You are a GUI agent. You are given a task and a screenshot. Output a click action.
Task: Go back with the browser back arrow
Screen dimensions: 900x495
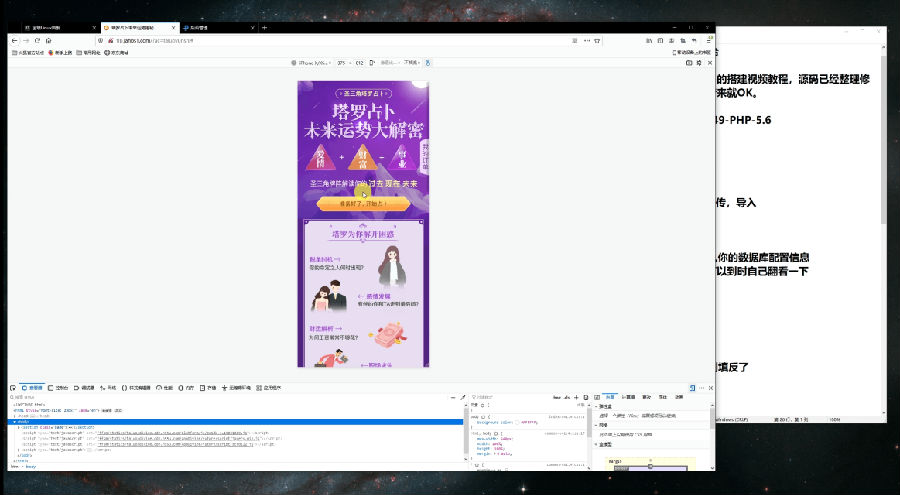(14, 40)
